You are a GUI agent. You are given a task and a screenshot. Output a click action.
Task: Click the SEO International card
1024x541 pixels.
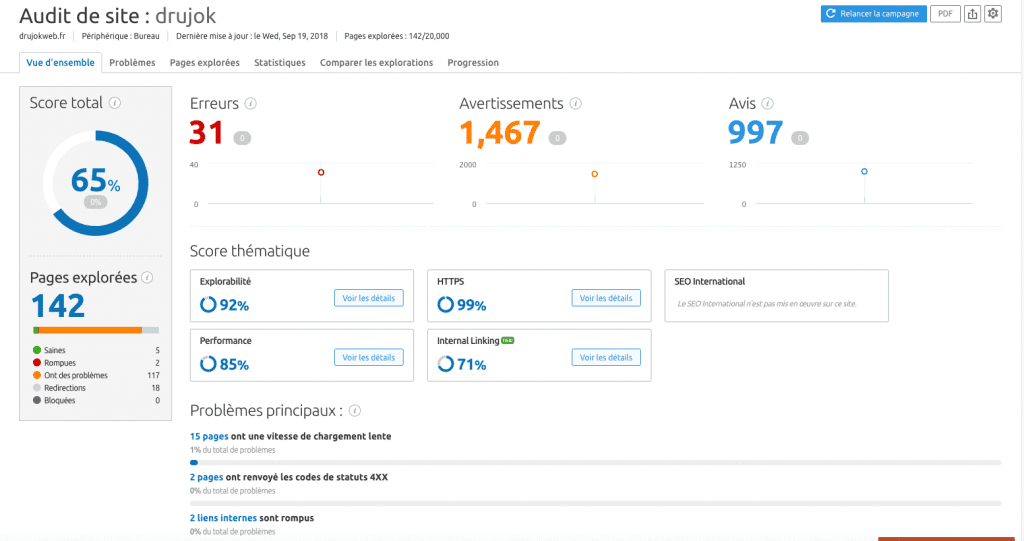(x=776, y=295)
